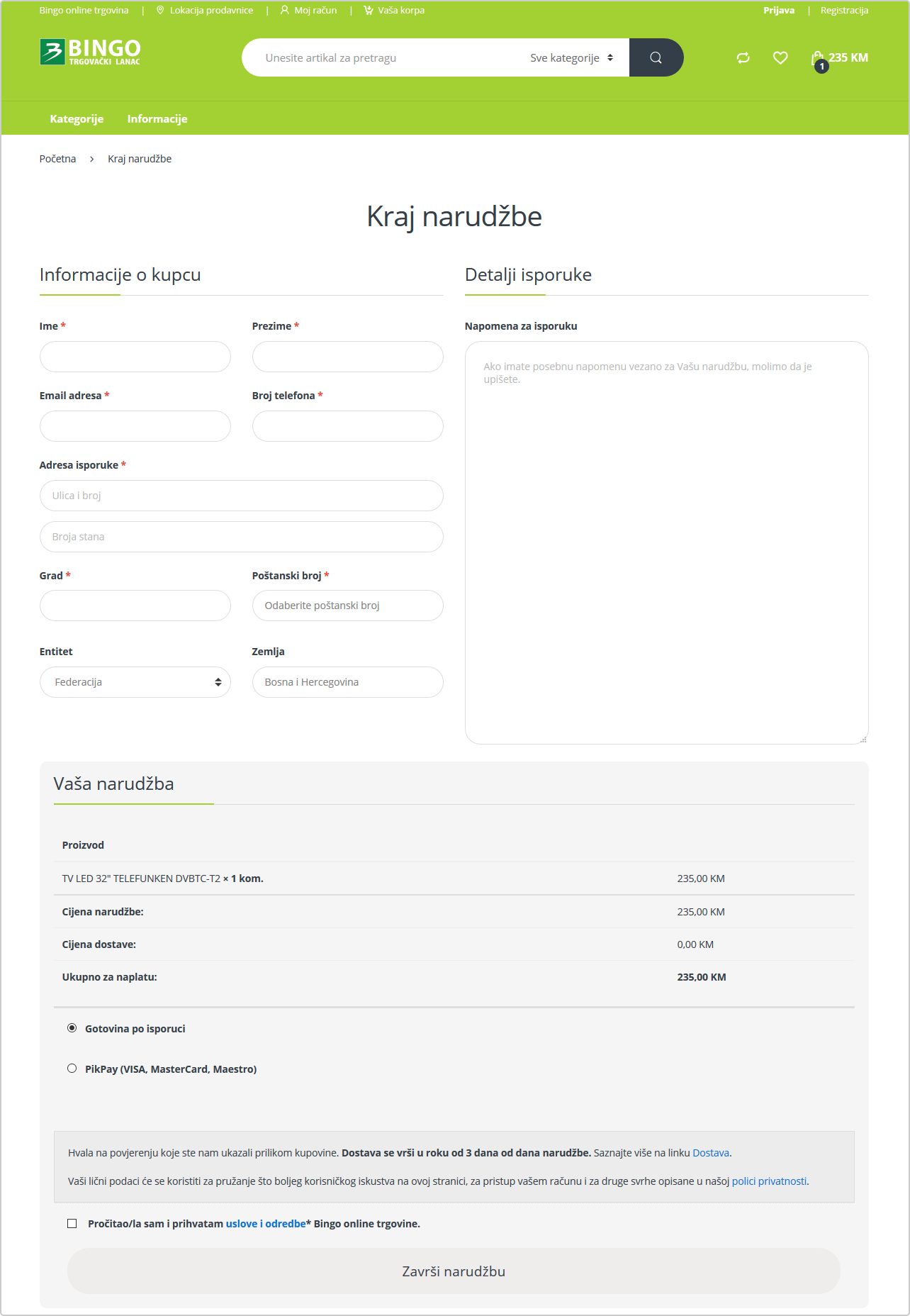Open Lokacija prodavnice link

click(x=204, y=11)
